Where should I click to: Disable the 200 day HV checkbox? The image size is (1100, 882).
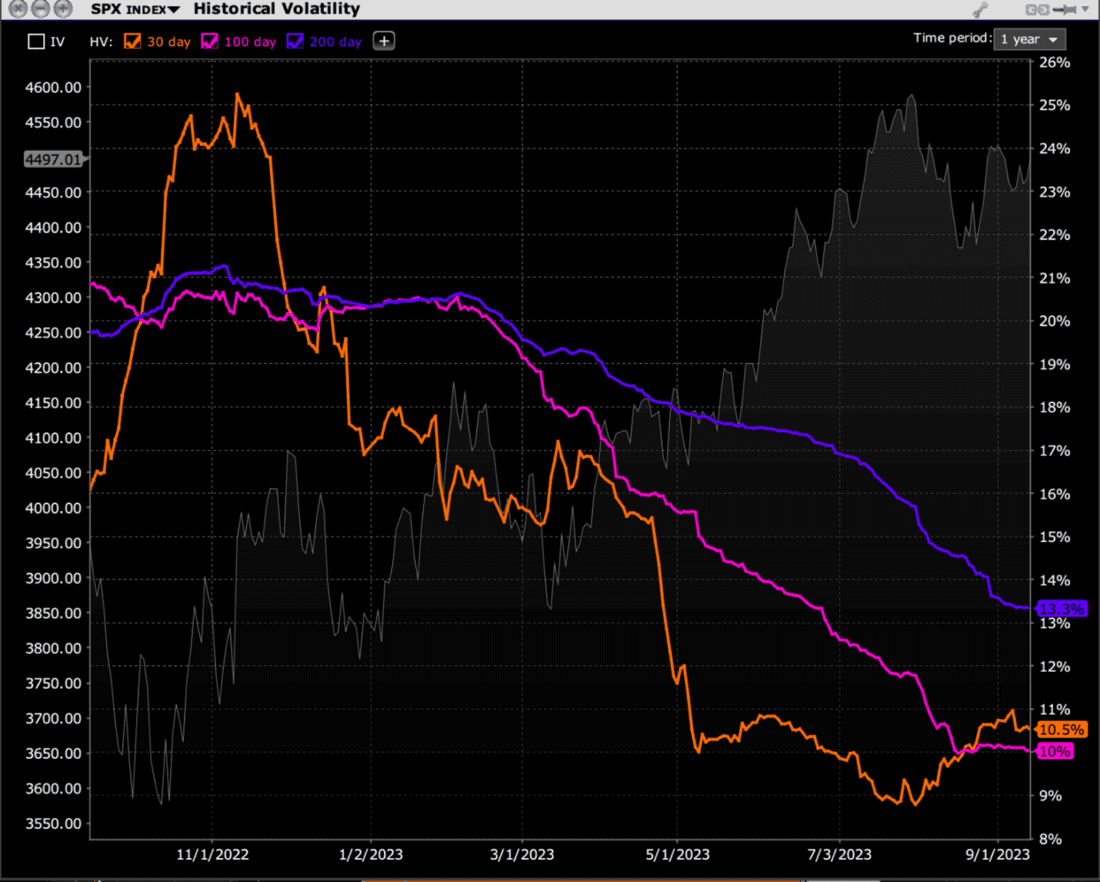(x=295, y=42)
